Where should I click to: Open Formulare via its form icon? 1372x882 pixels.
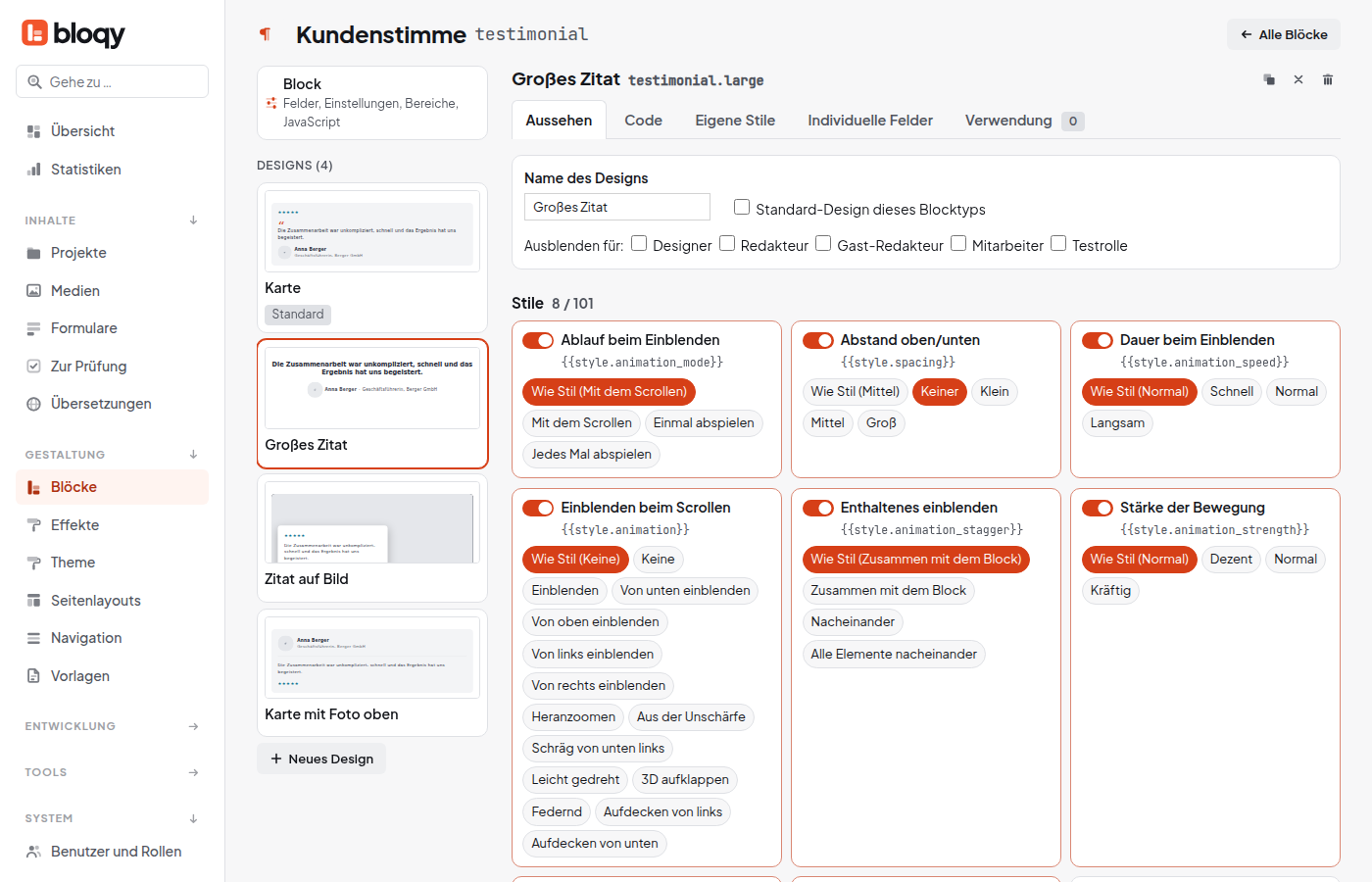(33, 328)
